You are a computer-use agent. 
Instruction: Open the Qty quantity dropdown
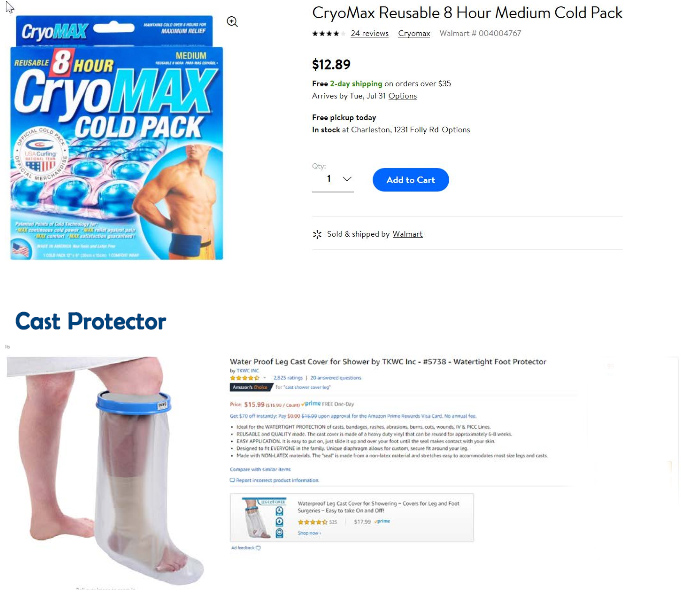[333, 179]
